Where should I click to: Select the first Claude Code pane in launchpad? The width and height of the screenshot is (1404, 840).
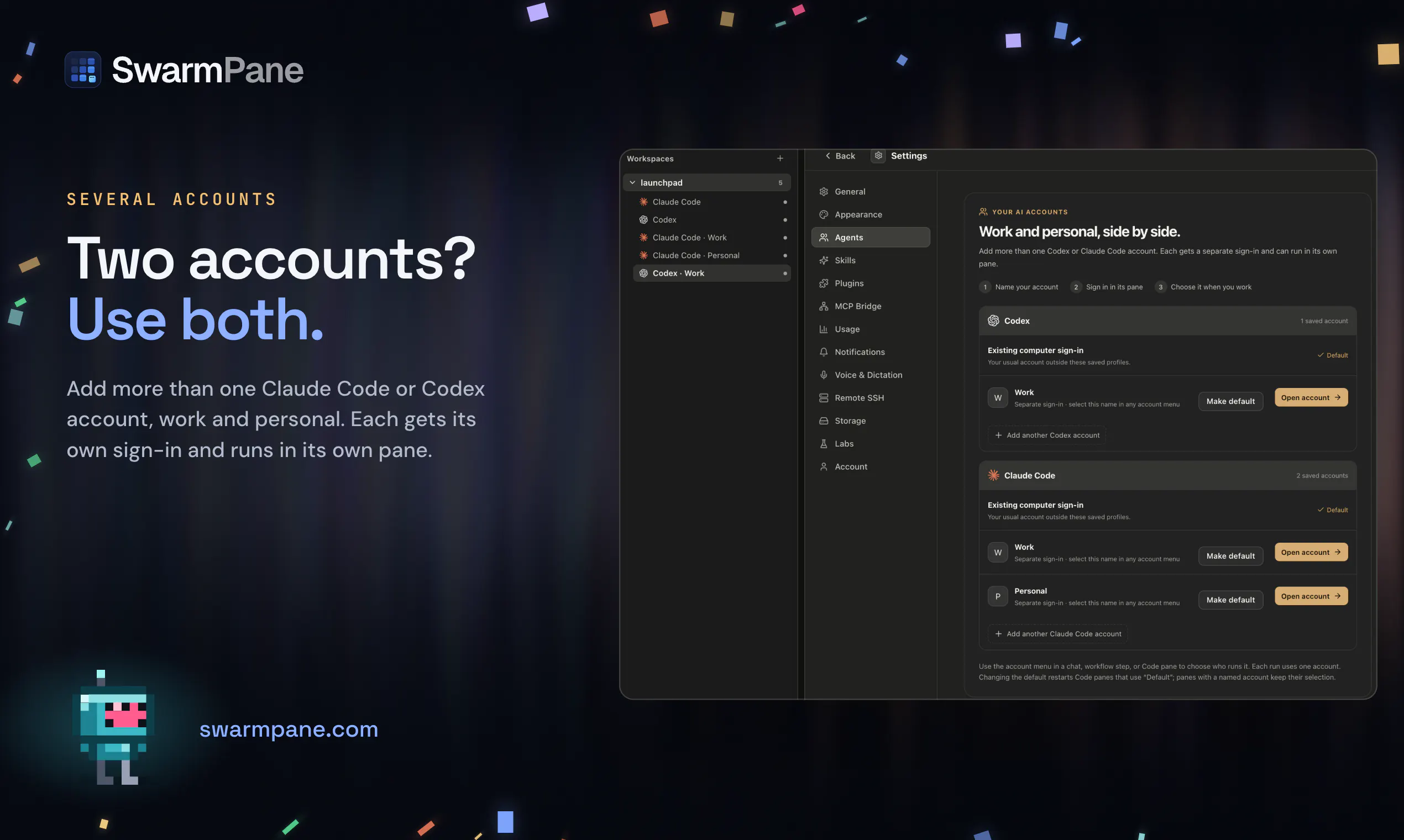pos(711,202)
